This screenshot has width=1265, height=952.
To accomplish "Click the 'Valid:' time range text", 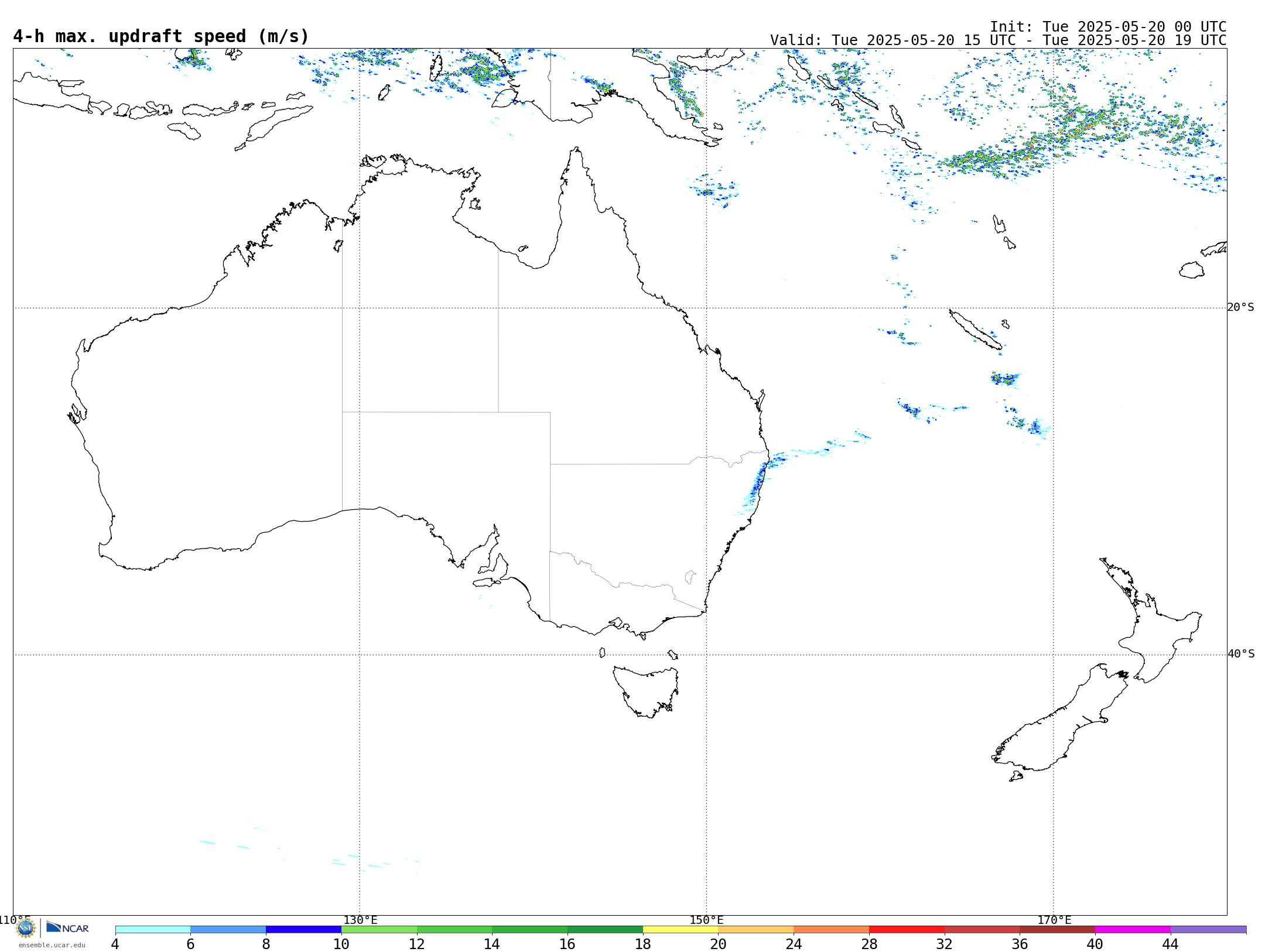I will [x=999, y=40].
